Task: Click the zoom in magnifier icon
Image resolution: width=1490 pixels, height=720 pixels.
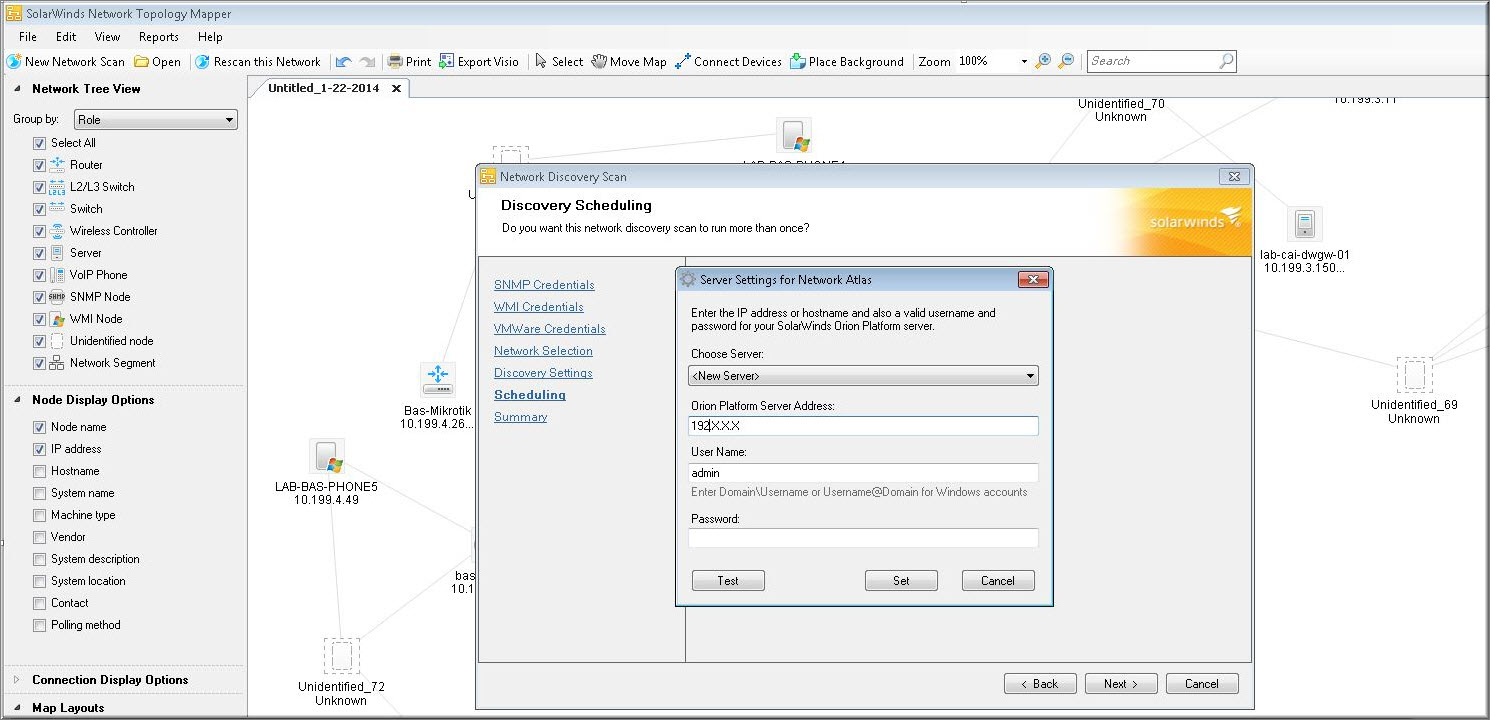Action: 1043,61
